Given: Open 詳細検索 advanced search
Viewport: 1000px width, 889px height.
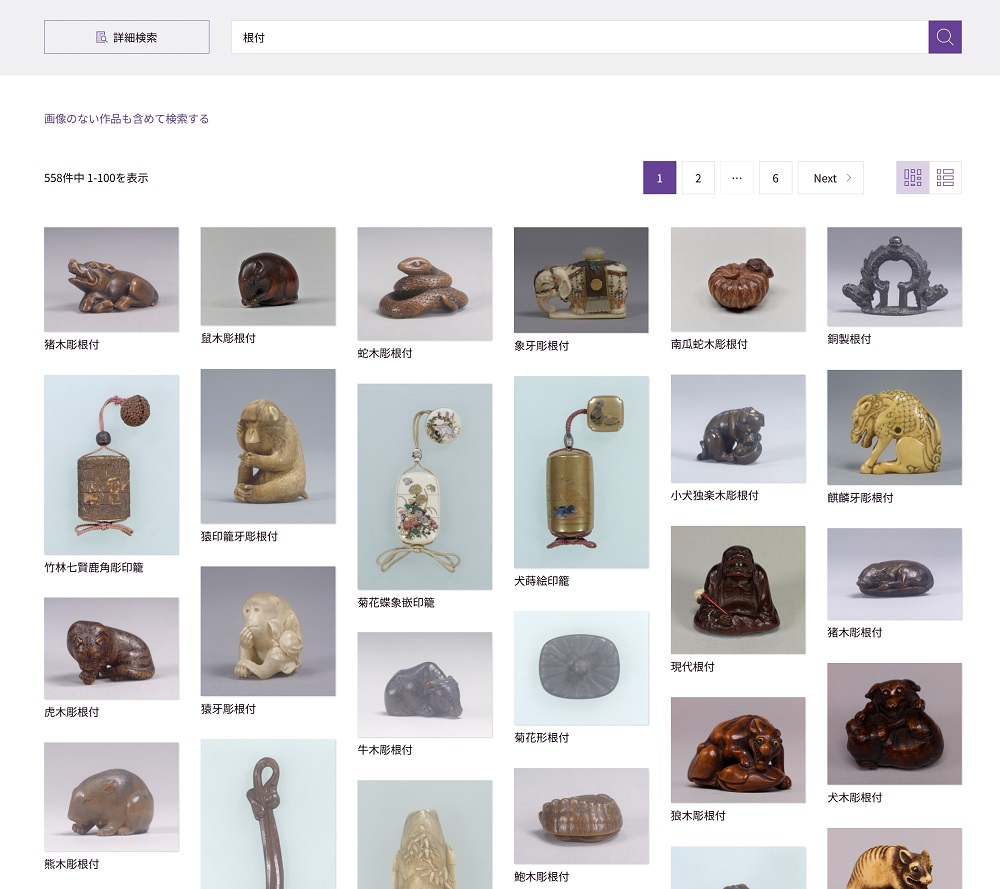Looking at the screenshot, I should point(126,37).
